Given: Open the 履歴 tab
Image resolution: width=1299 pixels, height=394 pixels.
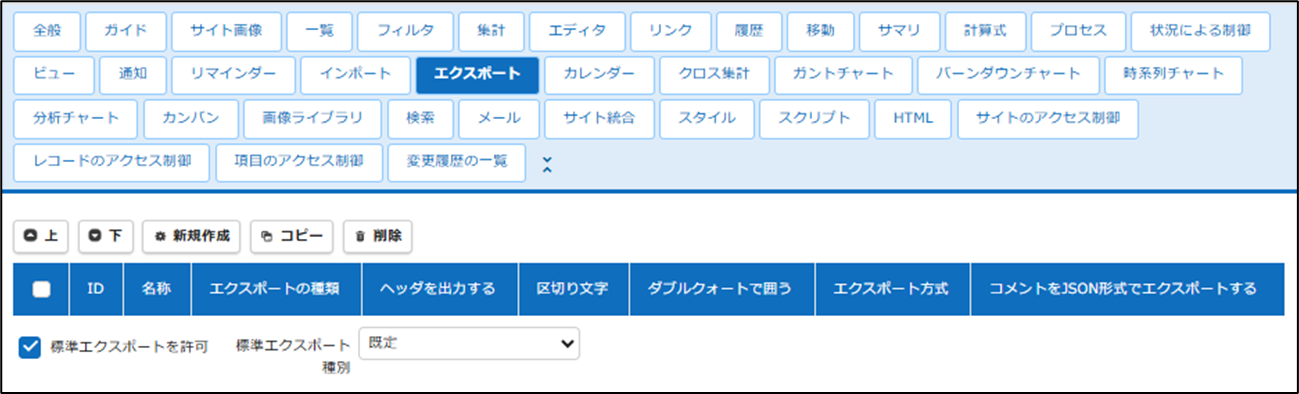Looking at the screenshot, I should click(748, 31).
